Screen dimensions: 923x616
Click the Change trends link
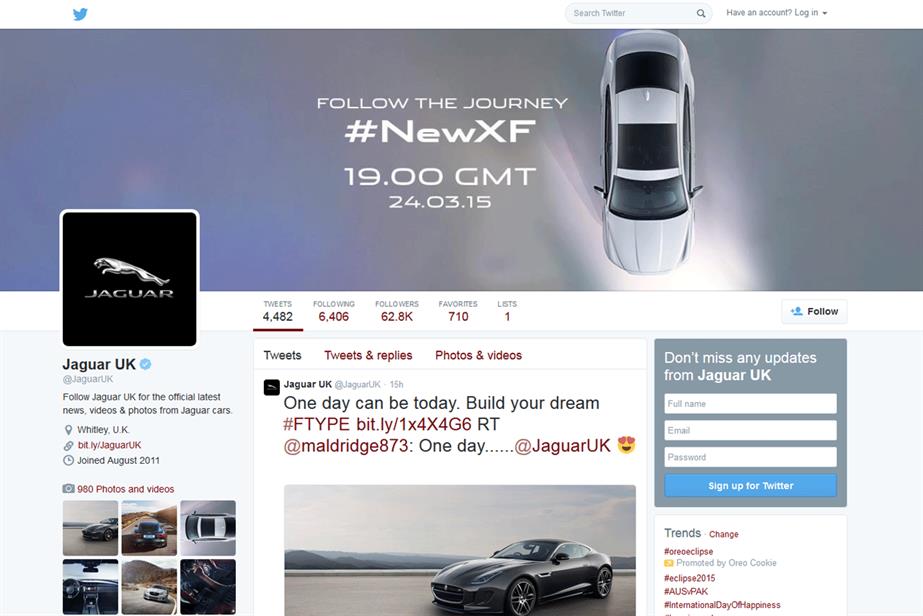(723, 534)
